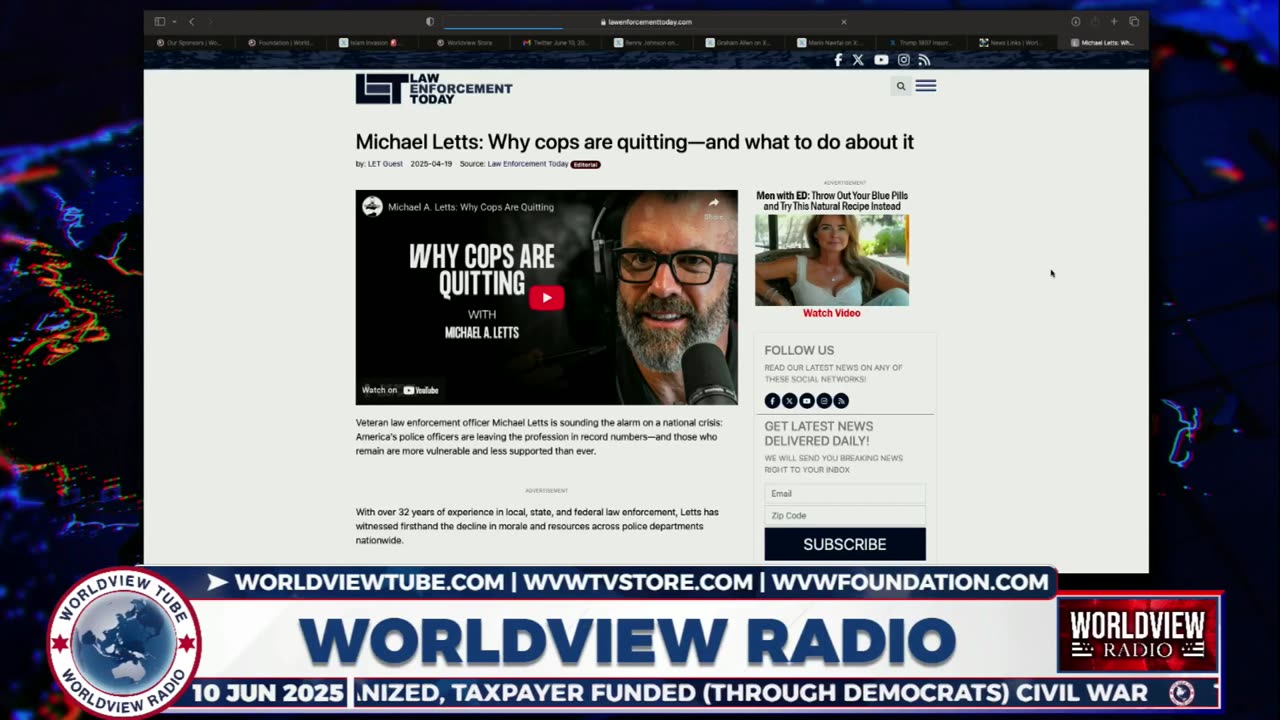Click the Editorial badge
Screen dimensions: 1280x720
click(586, 164)
